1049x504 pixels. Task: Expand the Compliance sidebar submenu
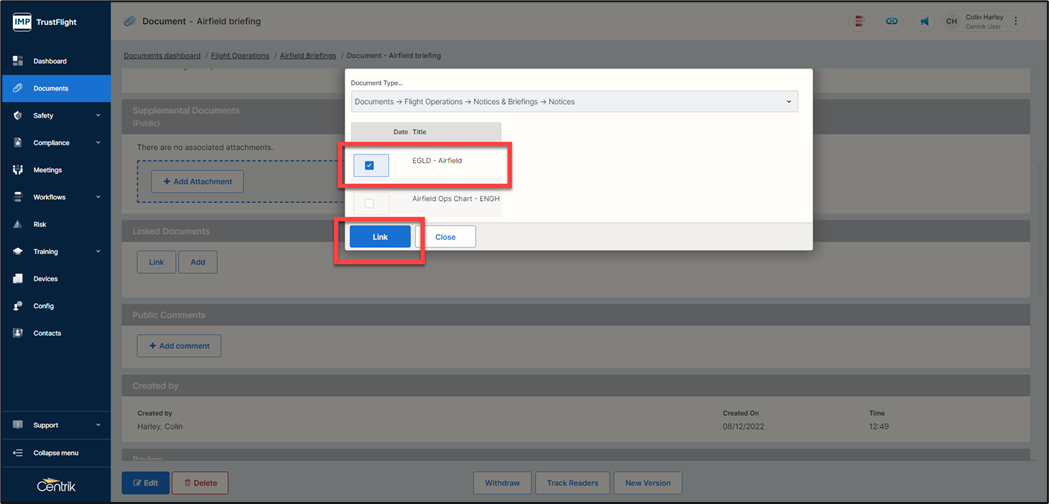tap(98, 143)
